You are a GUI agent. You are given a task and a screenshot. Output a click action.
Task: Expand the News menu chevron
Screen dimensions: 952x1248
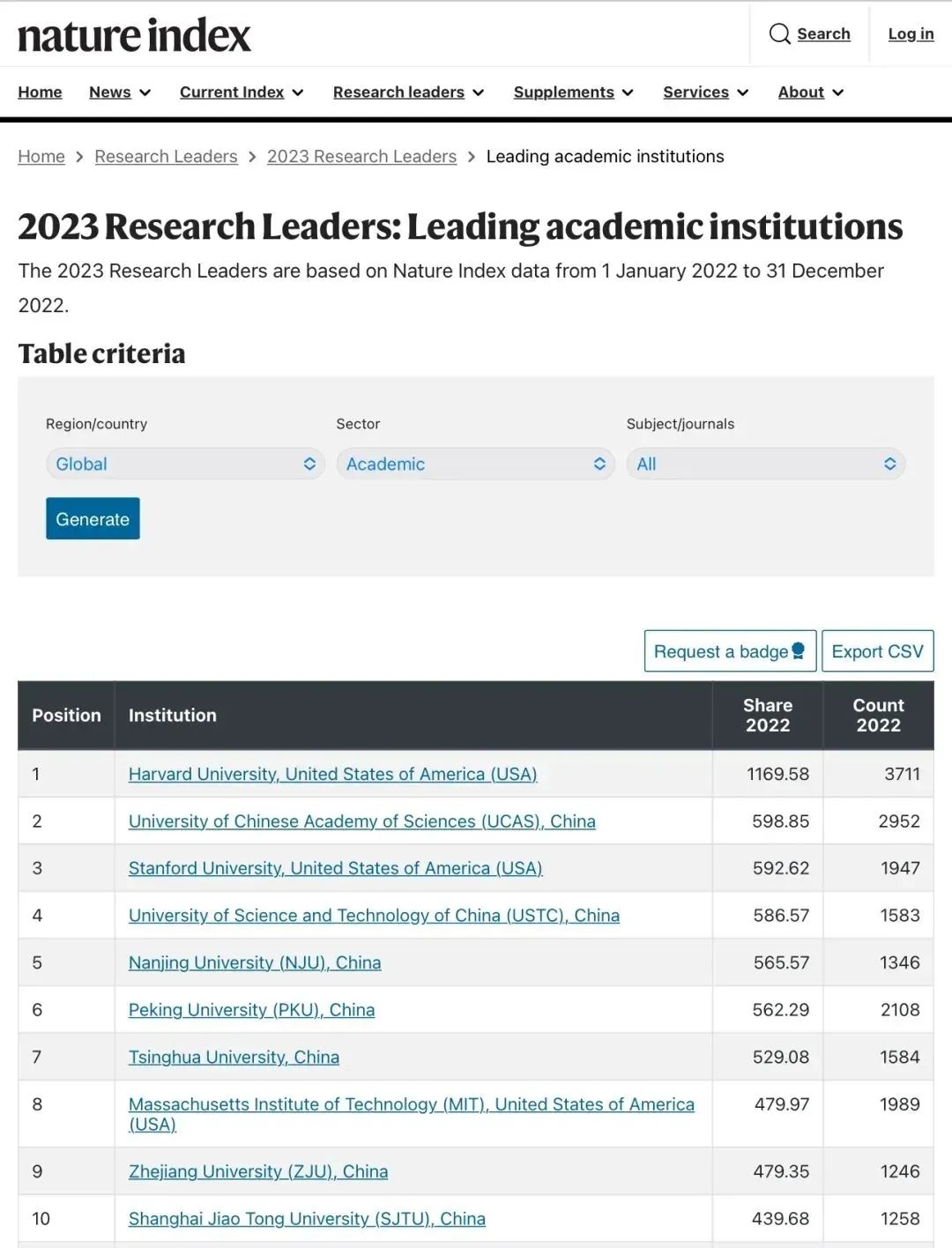(145, 93)
